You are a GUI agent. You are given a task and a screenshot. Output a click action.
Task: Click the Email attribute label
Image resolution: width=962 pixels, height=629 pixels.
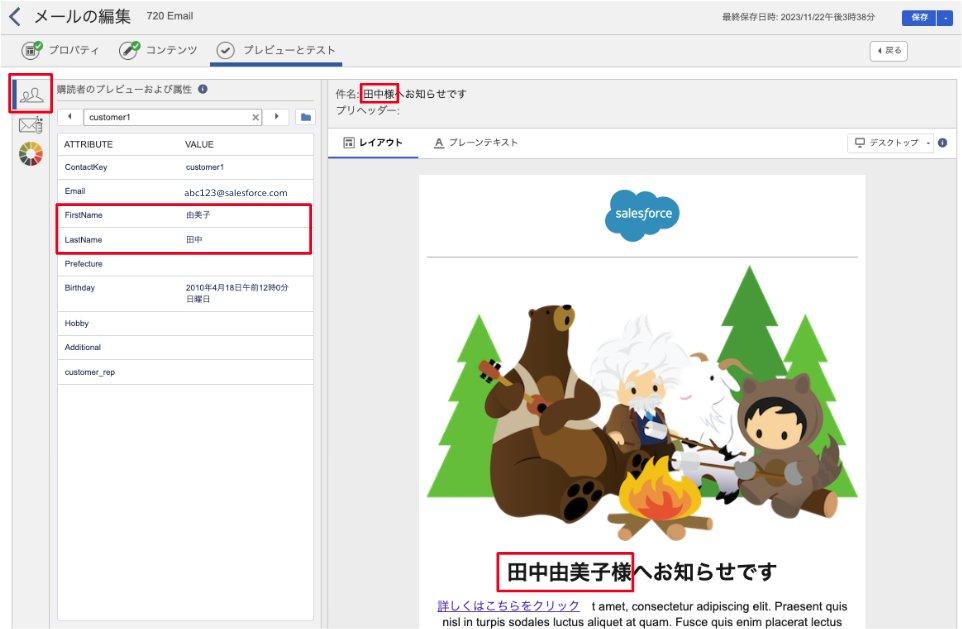coord(75,191)
